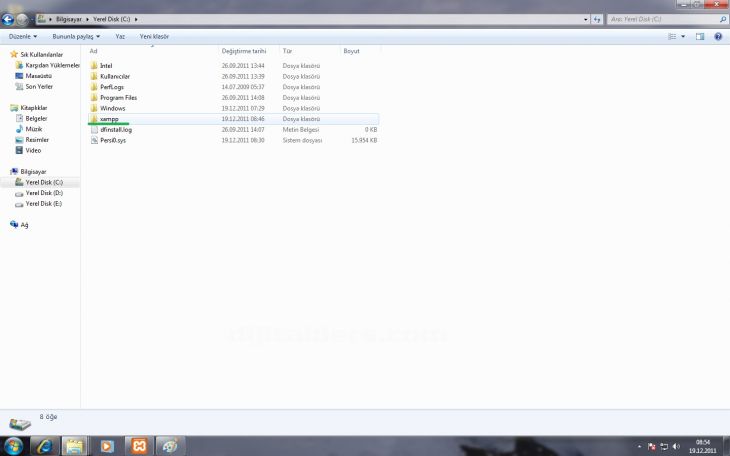Open Masaüstü in favorites

tap(39, 76)
